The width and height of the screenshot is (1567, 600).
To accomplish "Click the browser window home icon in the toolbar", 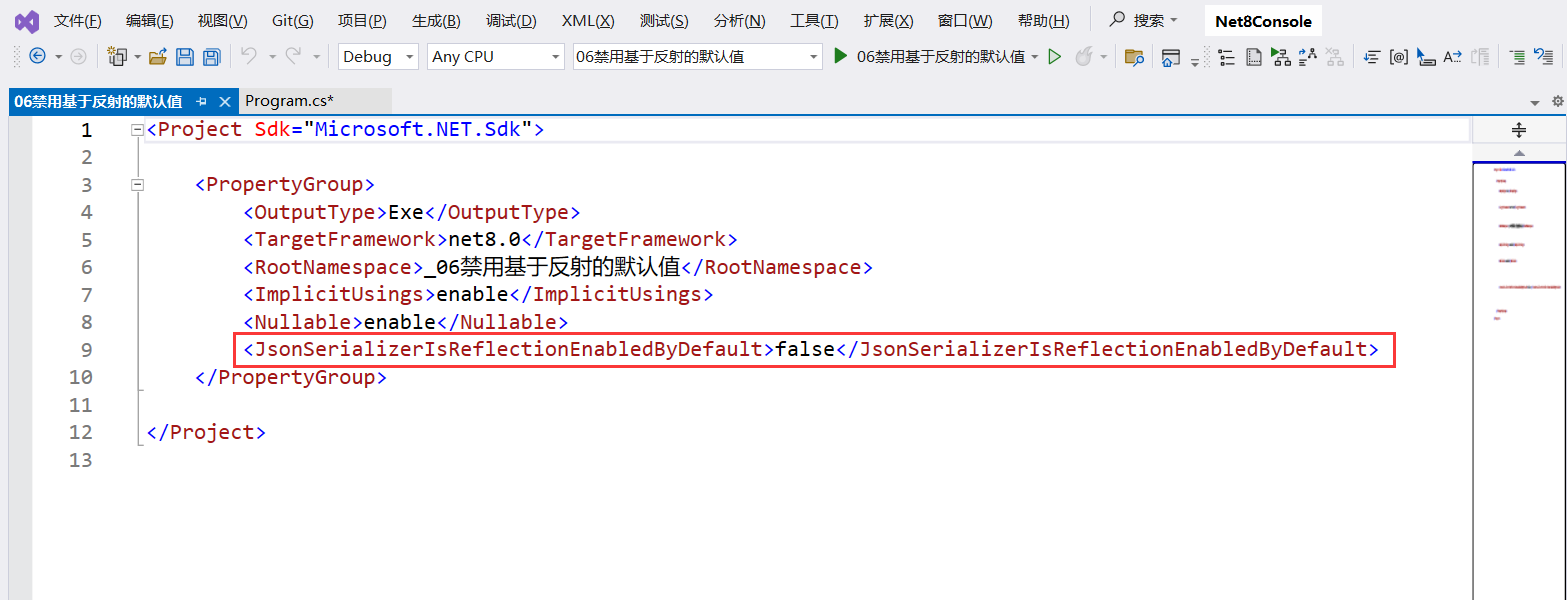I will 1171,57.
